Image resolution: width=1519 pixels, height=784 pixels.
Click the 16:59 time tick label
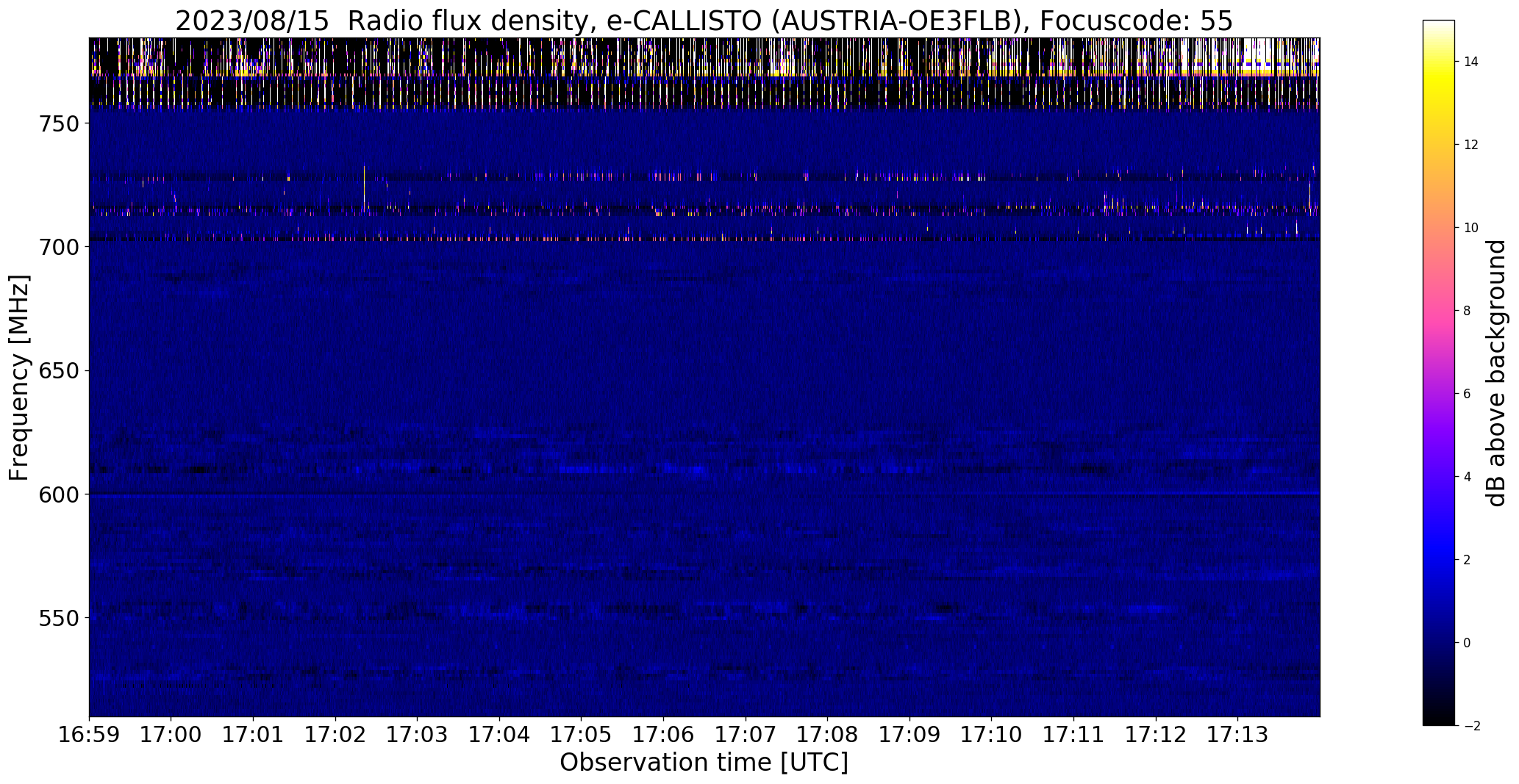point(89,735)
